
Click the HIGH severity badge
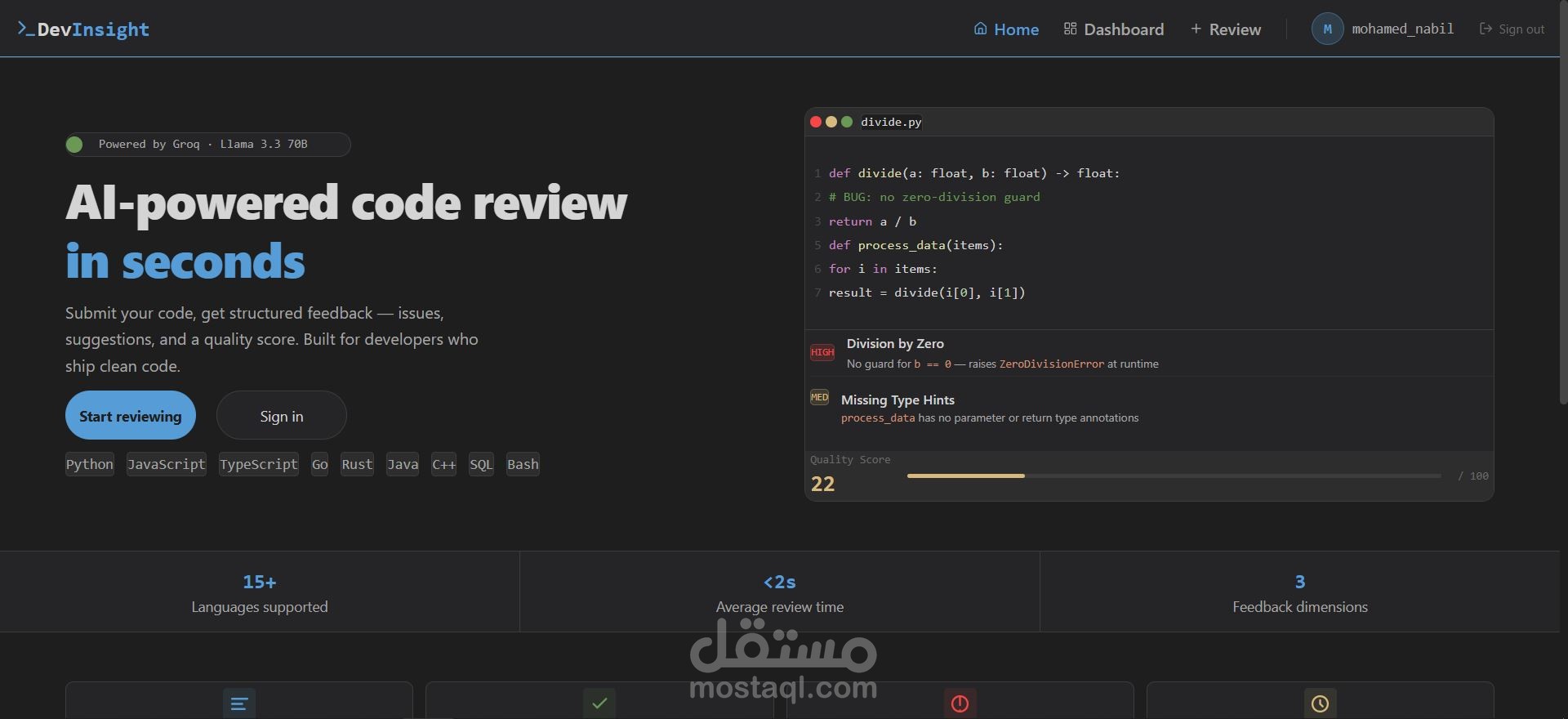click(822, 352)
